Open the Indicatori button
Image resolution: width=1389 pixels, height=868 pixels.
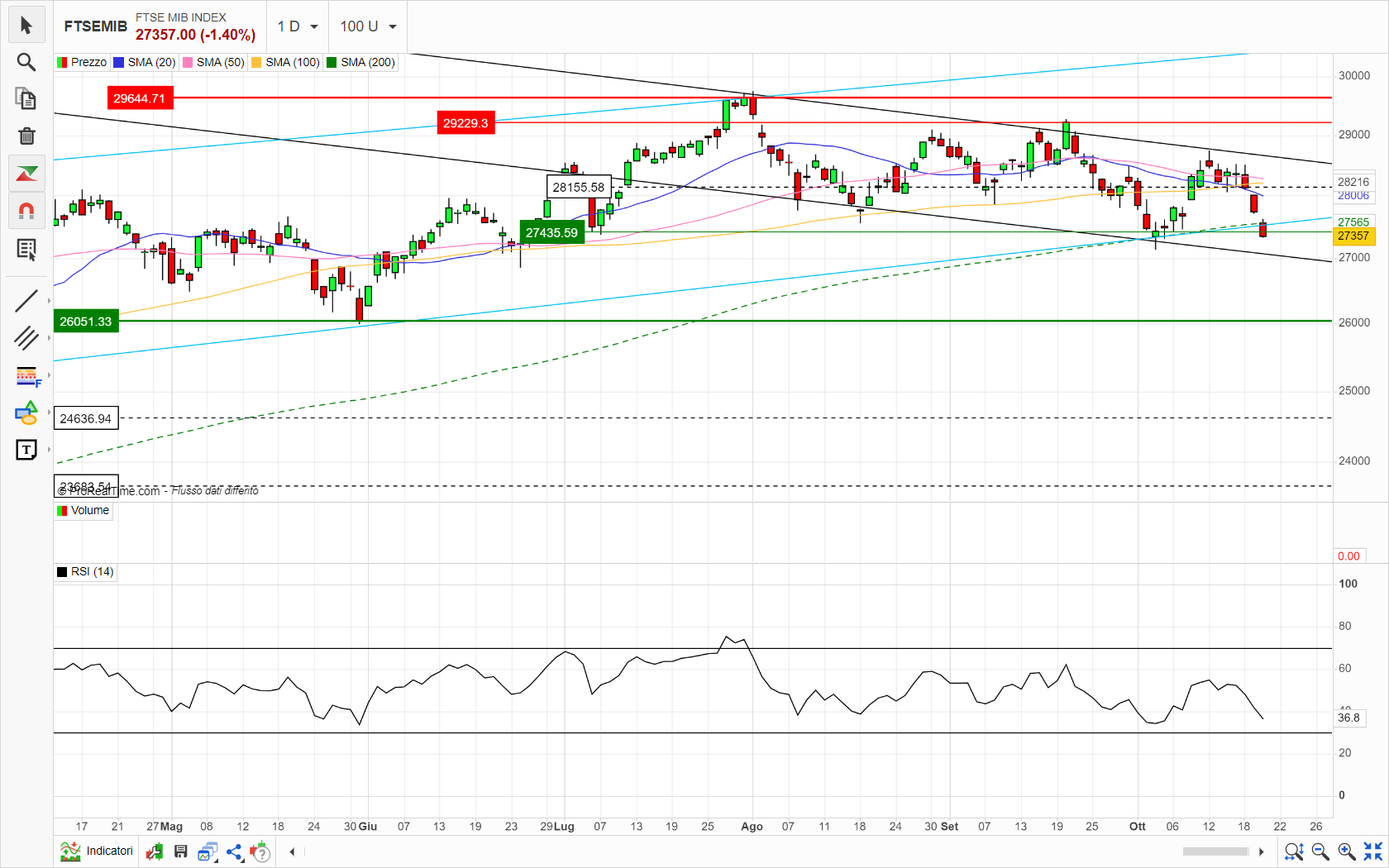click(97, 851)
